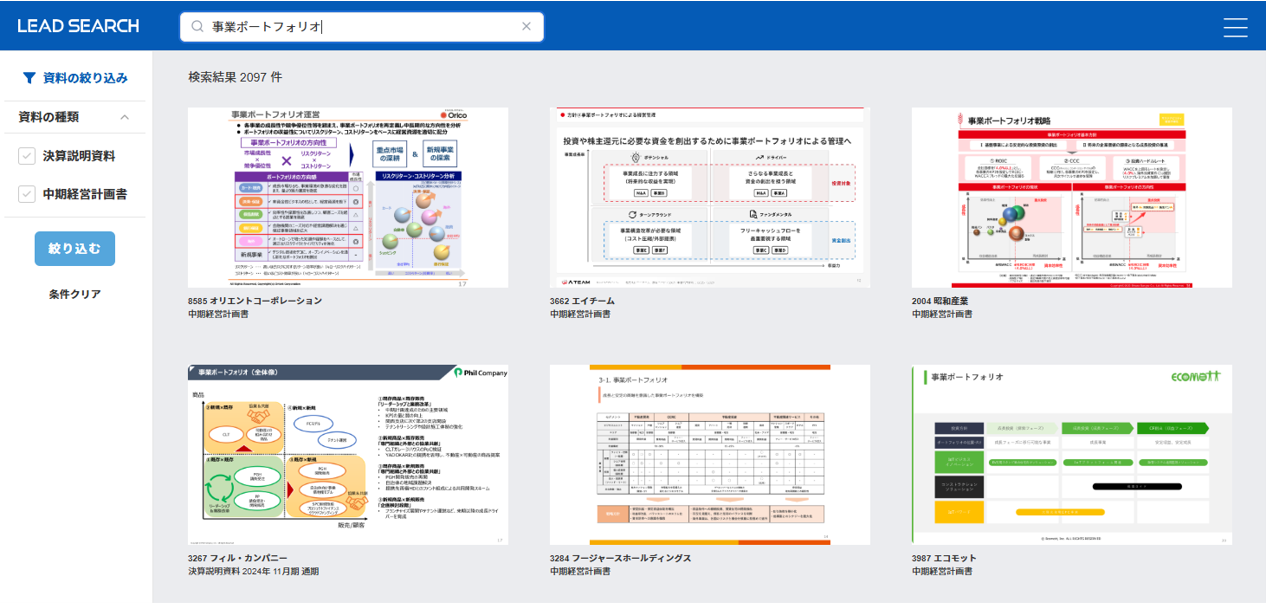Click 3662 エイチーム title
The image size is (1266, 603).
pyautogui.click(x=582, y=301)
